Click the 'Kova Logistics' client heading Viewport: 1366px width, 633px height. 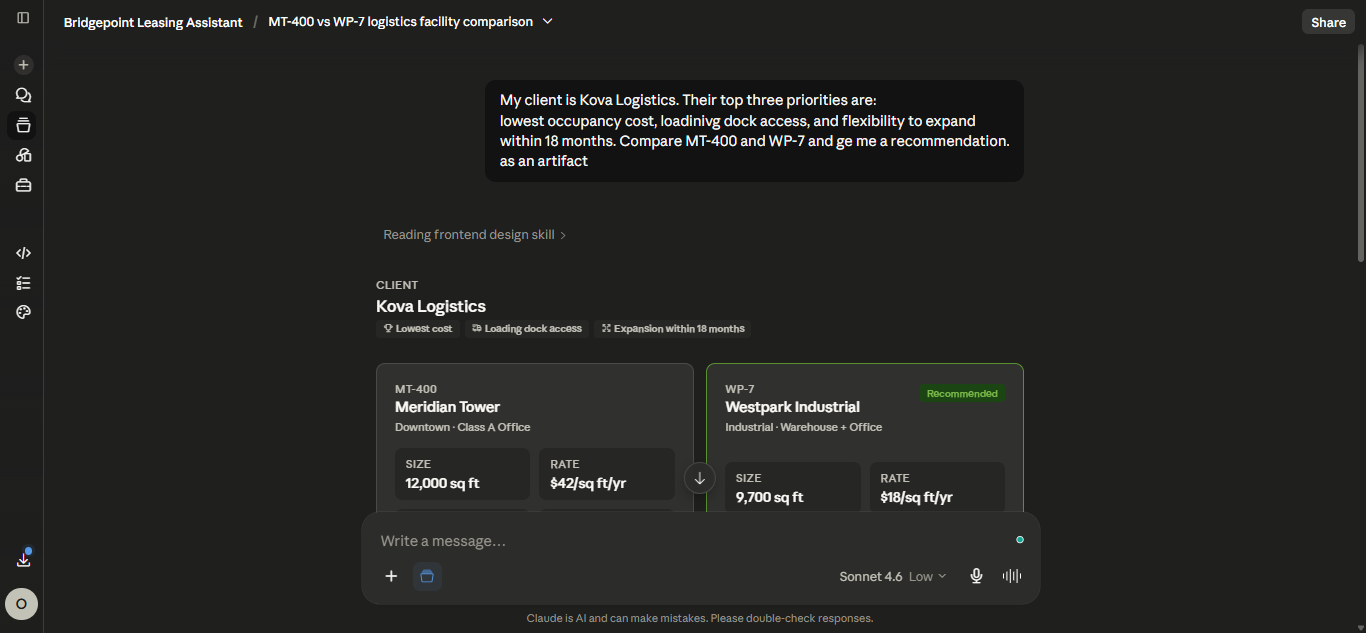tap(431, 306)
